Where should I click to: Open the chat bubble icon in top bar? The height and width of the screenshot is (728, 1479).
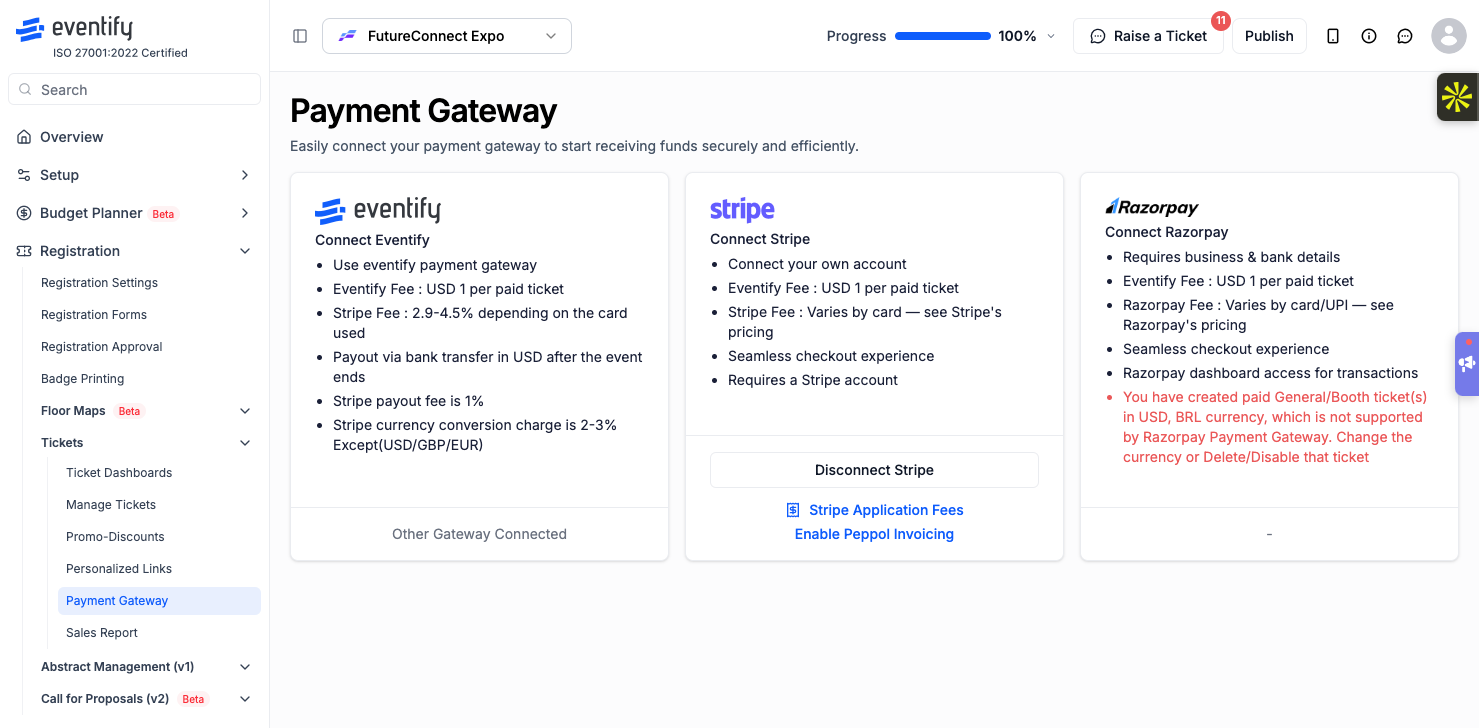click(x=1405, y=36)
